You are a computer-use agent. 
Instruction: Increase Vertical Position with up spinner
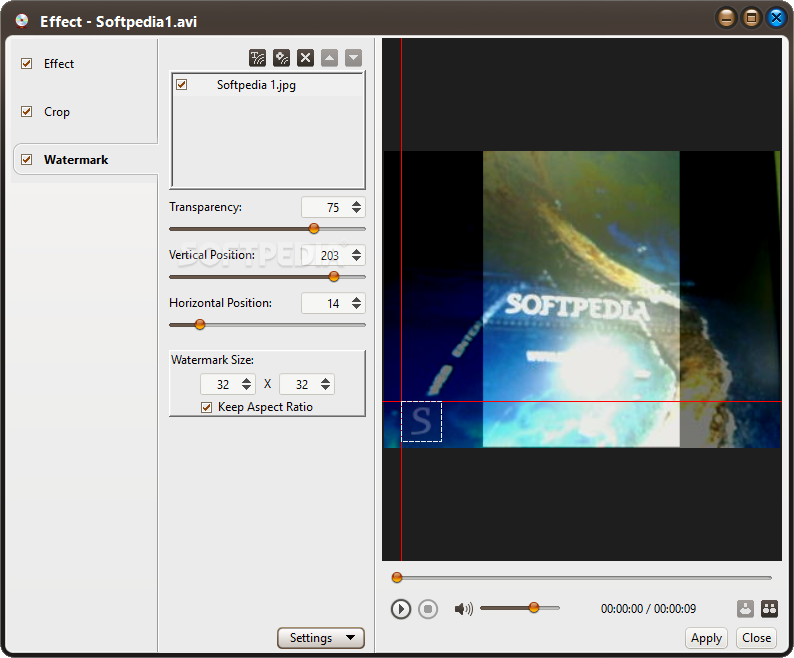pos(356,252)
